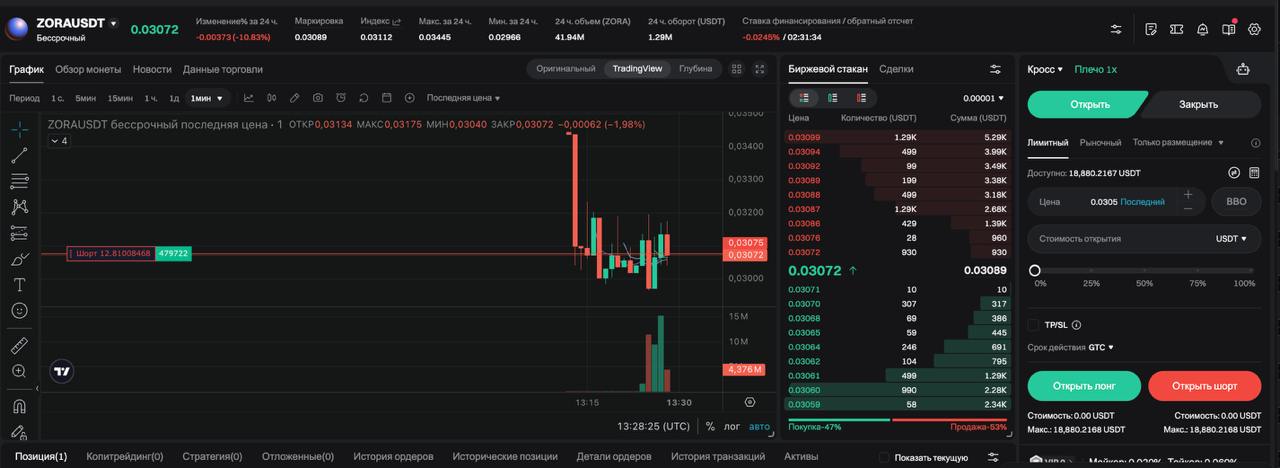Tick the TP/SL checkbox

click(1033, 325)
